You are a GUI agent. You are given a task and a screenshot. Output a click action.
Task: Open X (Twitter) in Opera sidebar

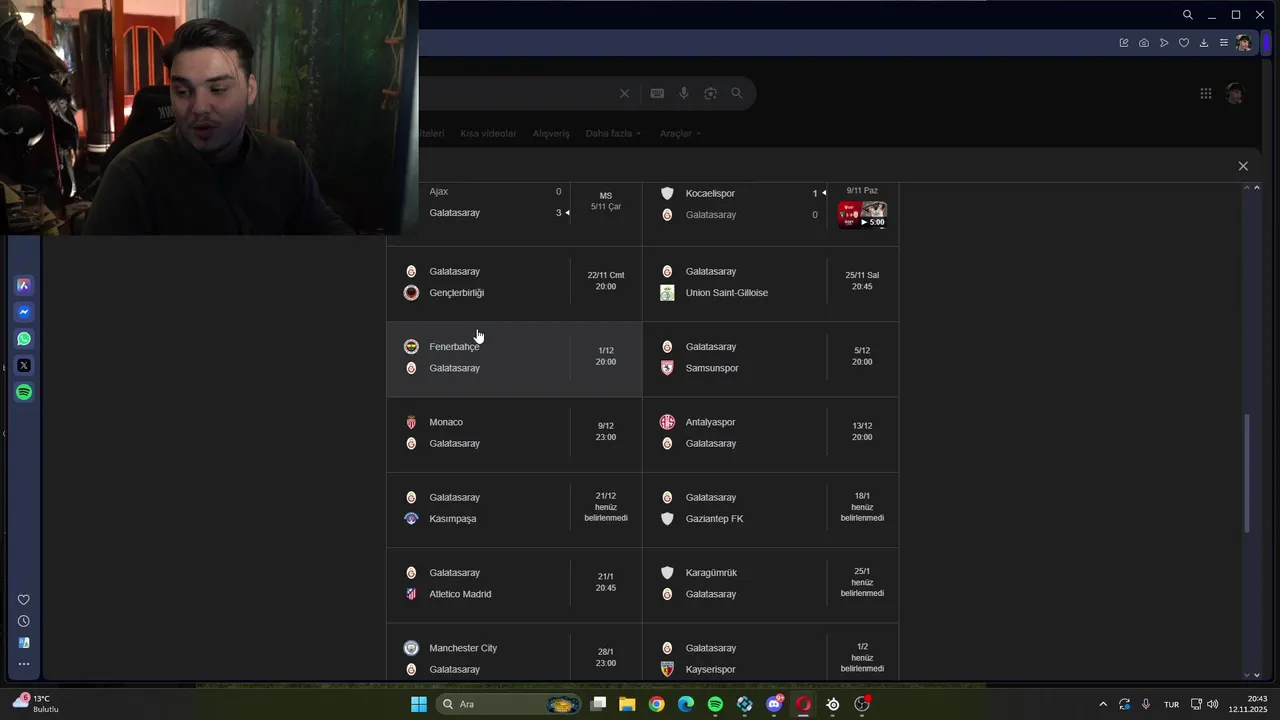point(24,365)
